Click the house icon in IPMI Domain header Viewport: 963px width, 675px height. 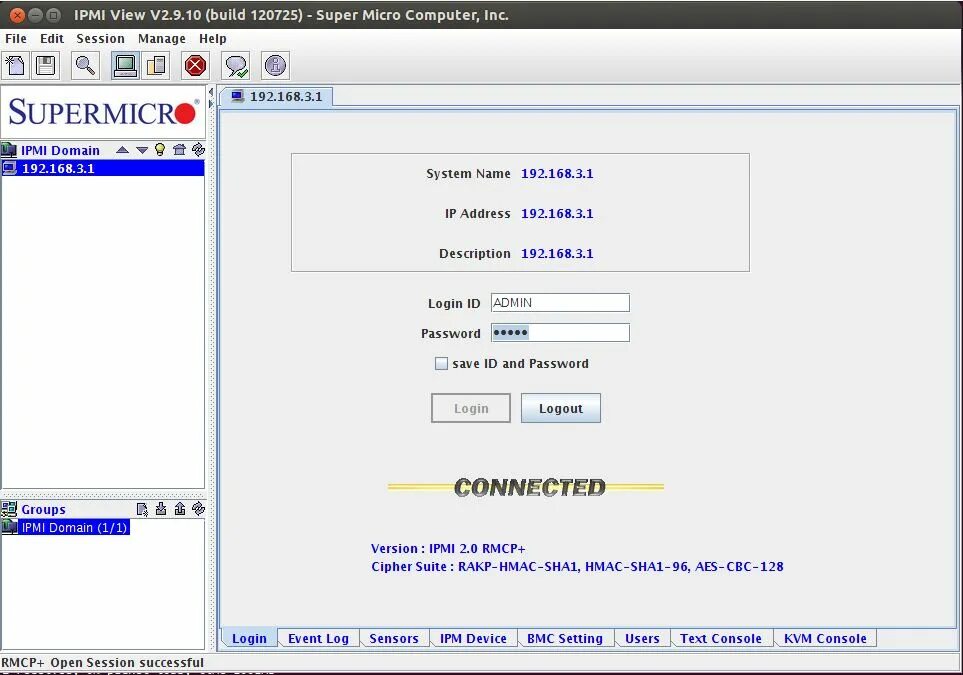[179, 149]
